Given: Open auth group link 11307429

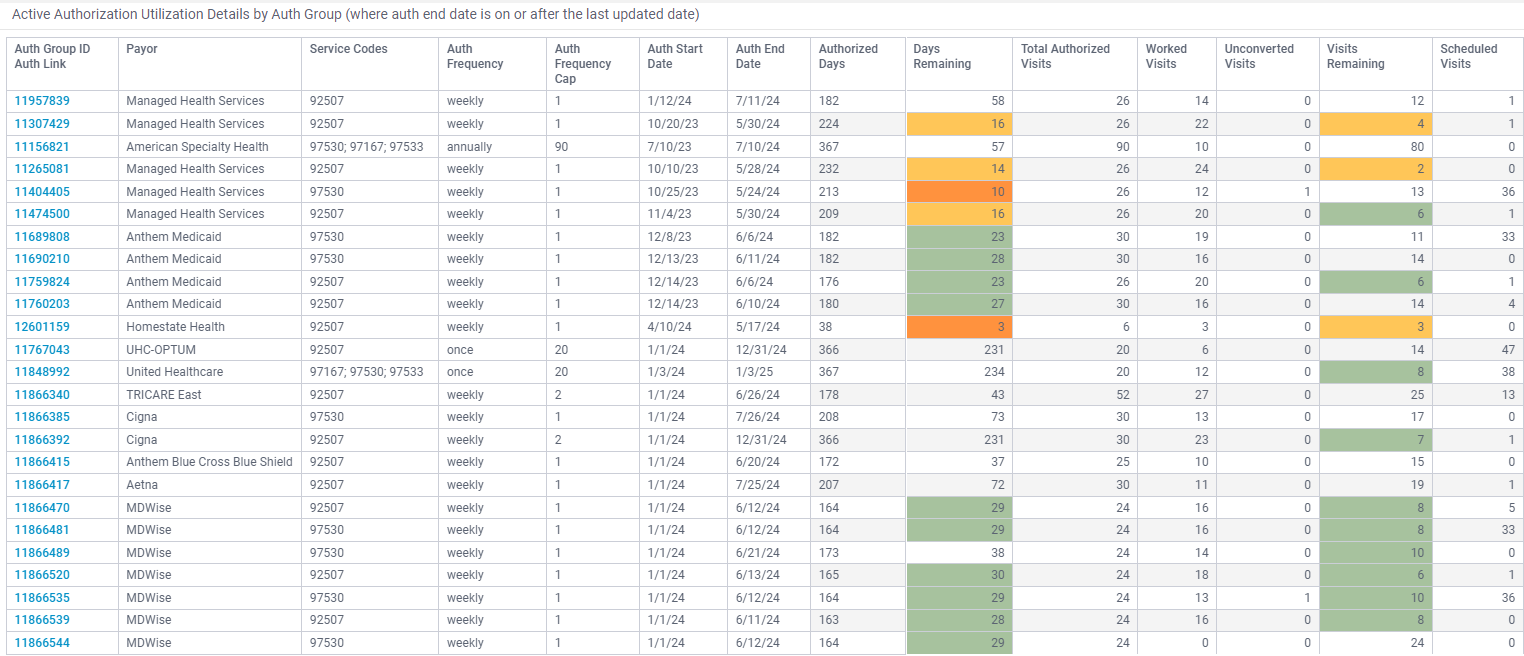Looking at the screenshot, I should (x=42, y=124).
